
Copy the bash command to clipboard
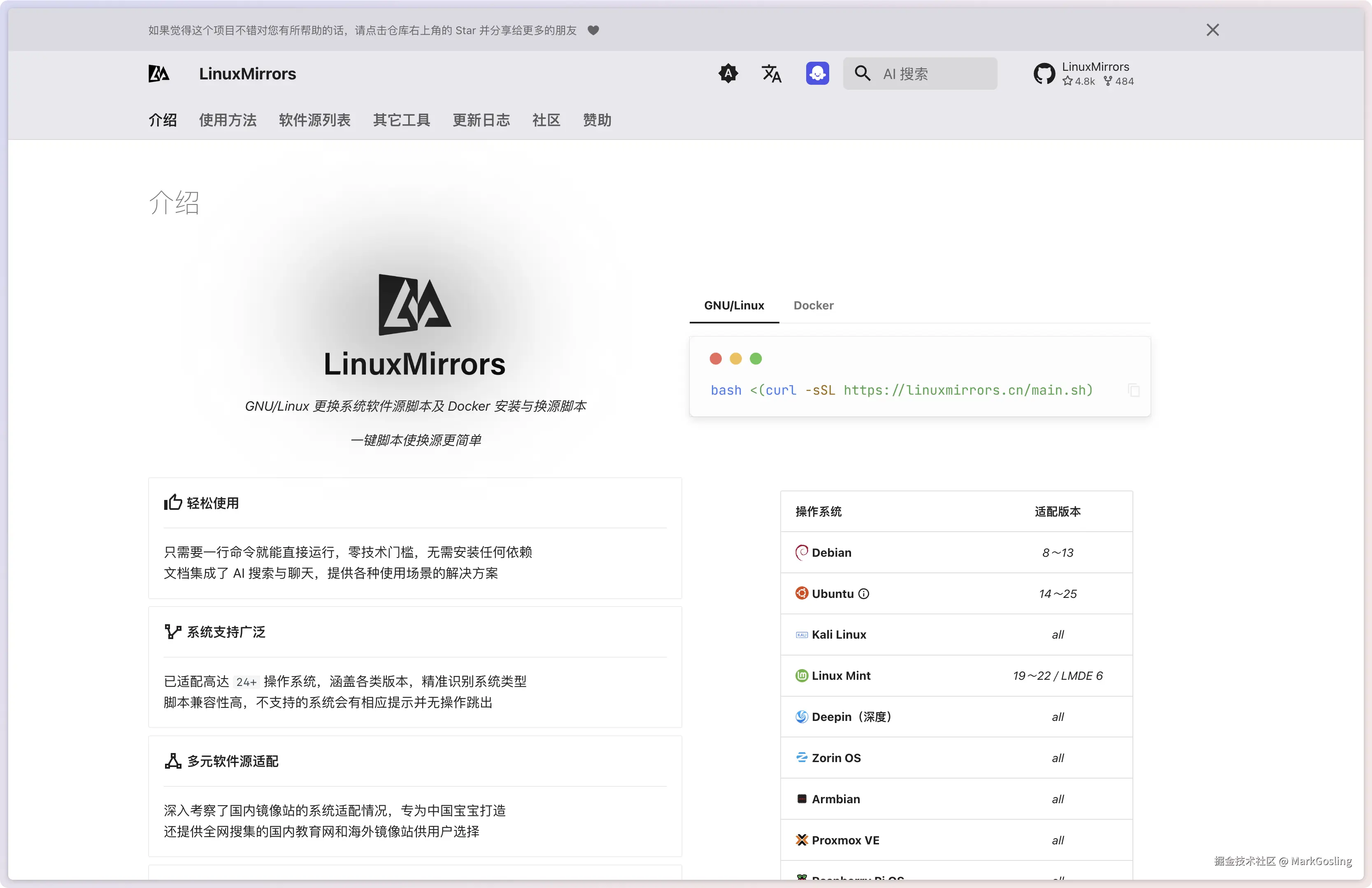(1133, 390)
